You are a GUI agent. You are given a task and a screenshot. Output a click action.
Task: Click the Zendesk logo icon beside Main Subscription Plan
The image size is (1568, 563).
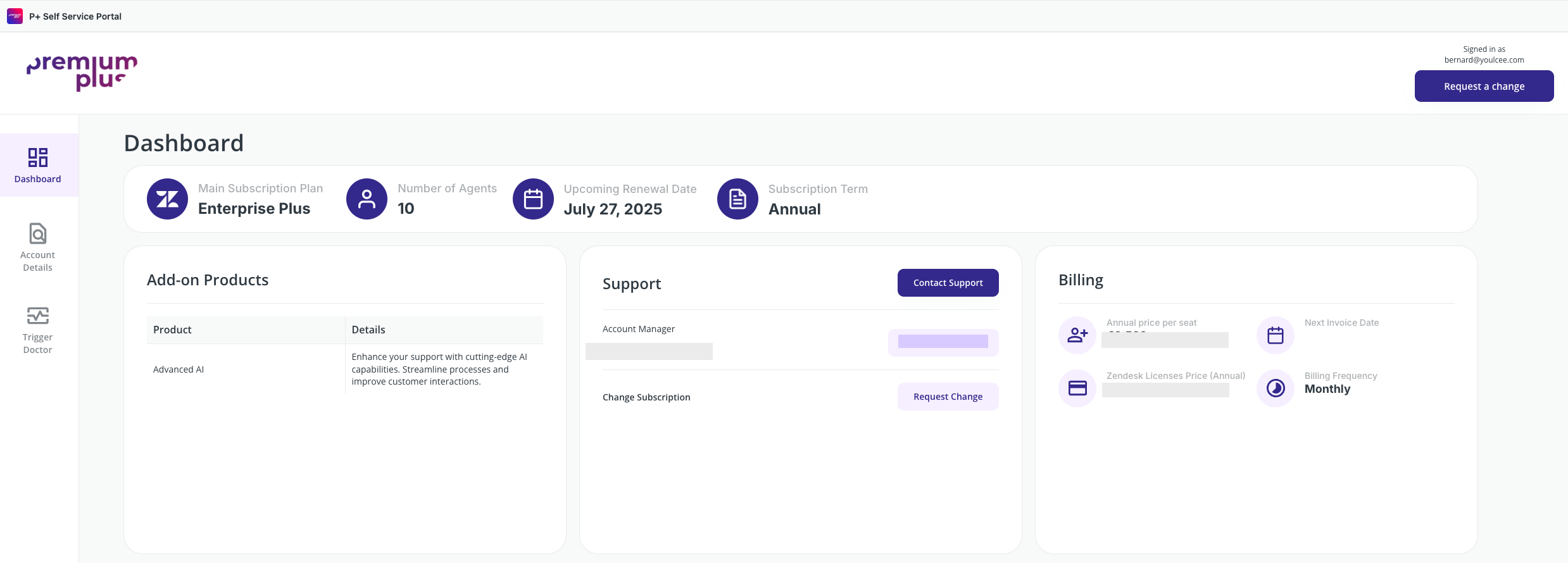[167, 199]
